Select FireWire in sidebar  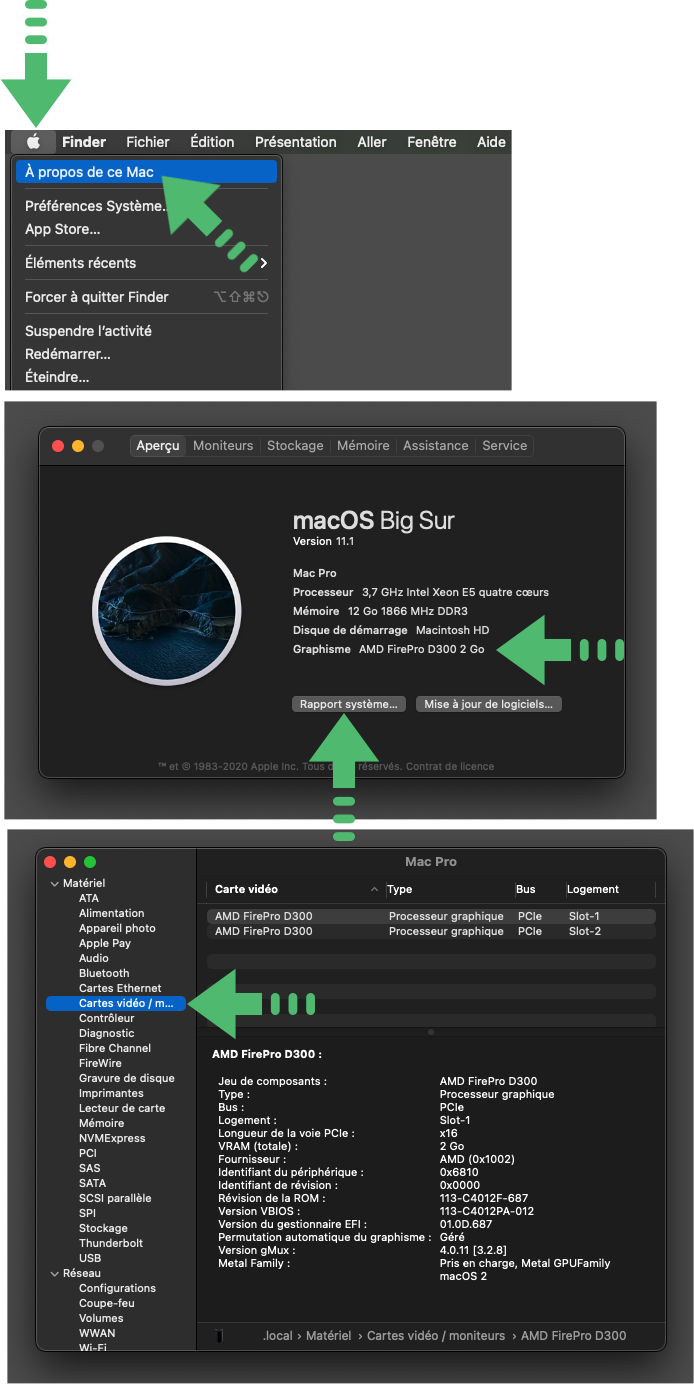tap(100, 1064)
